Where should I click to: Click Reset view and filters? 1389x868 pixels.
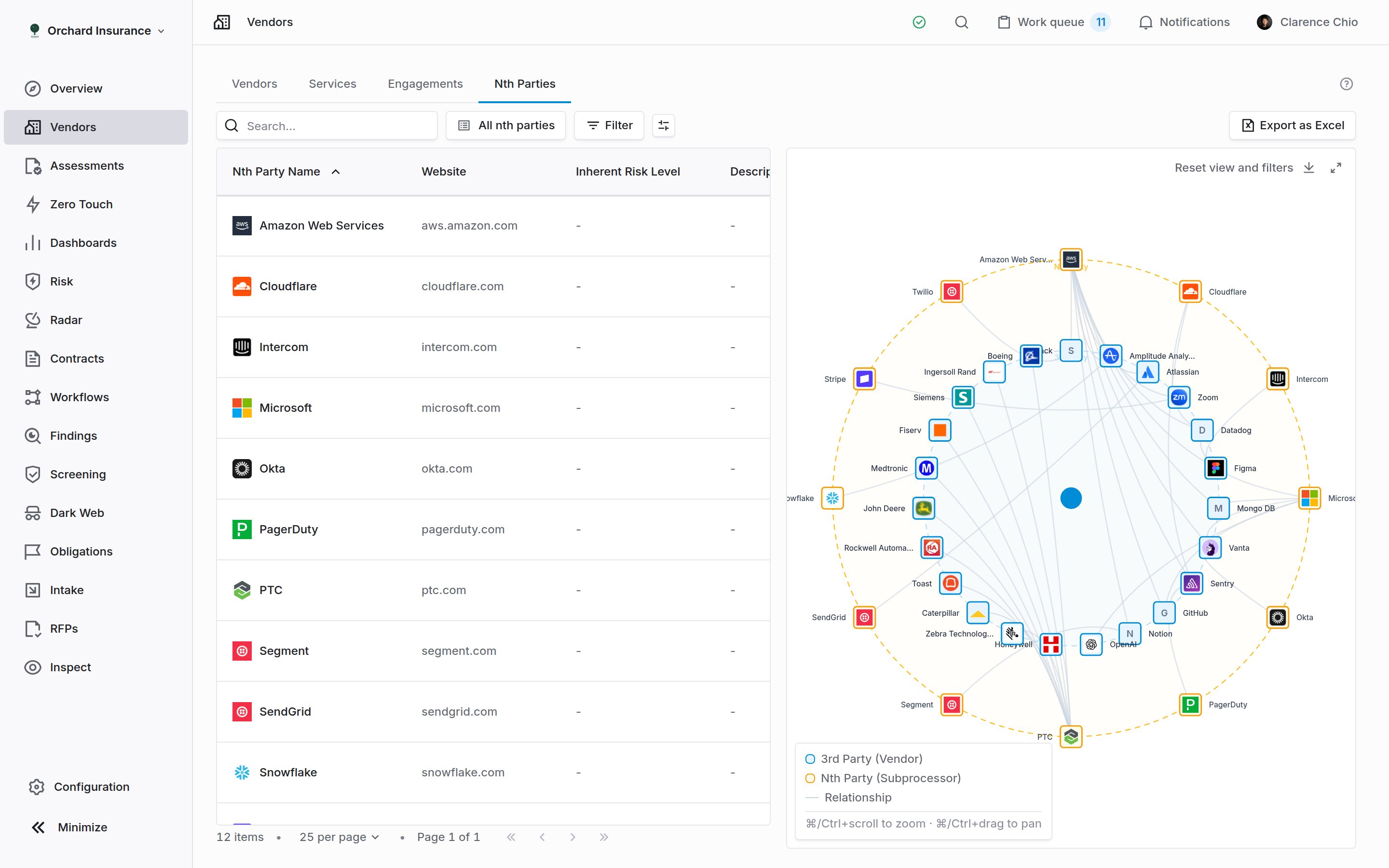(x=1233, y=168)
